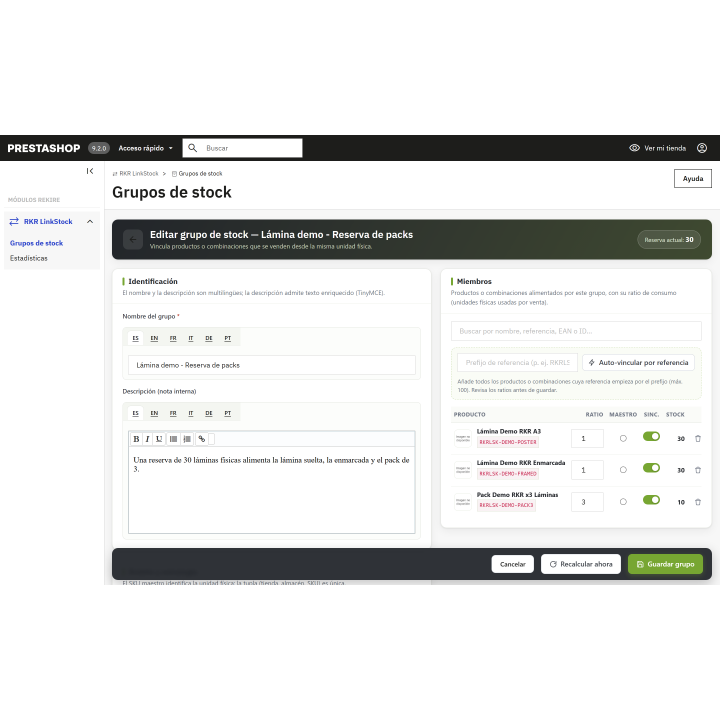The height and width of the screenshot is (720, 720).
Task: Open Lámina Demo RKR A3 thumbnail
Action: tap(463, 439)
